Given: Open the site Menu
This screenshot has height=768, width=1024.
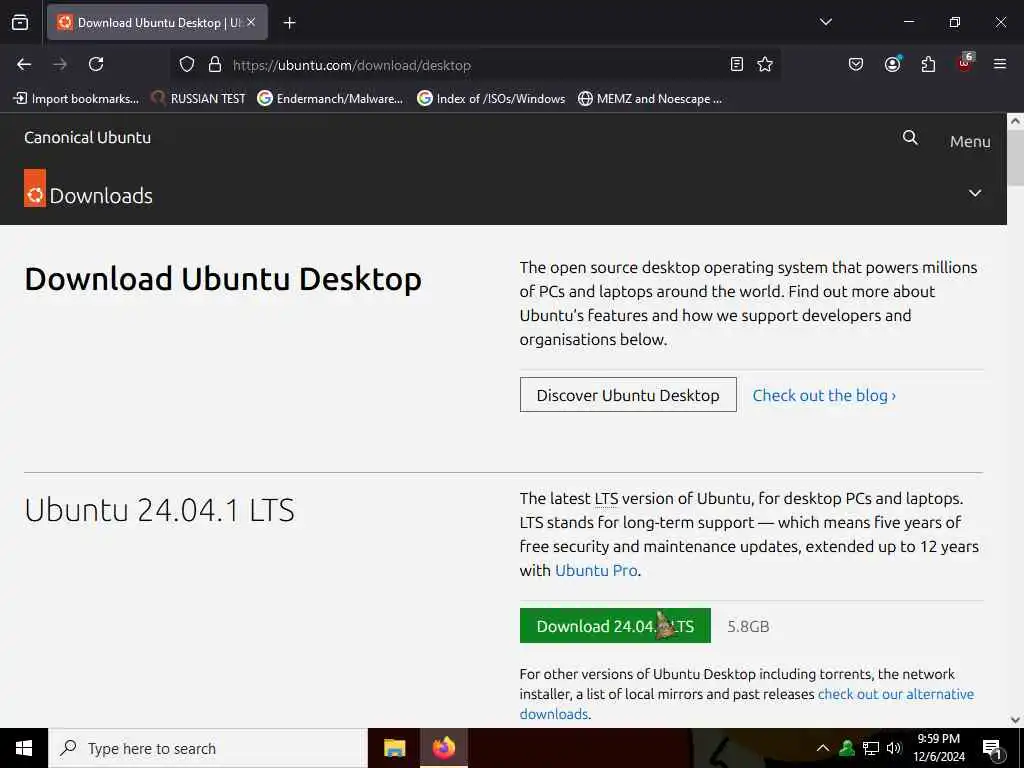Looking at the screenshot, I should click(970, 141).
